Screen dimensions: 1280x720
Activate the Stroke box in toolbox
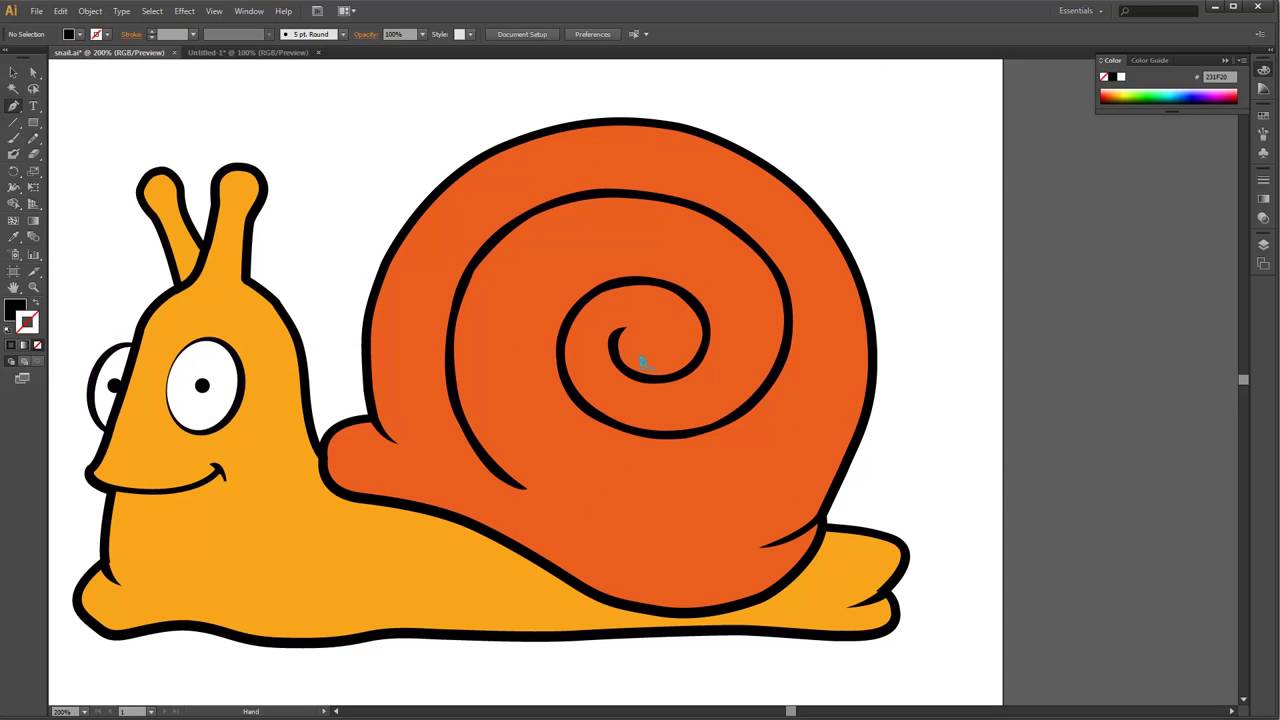pyautogui.click(x=28, y=322)
